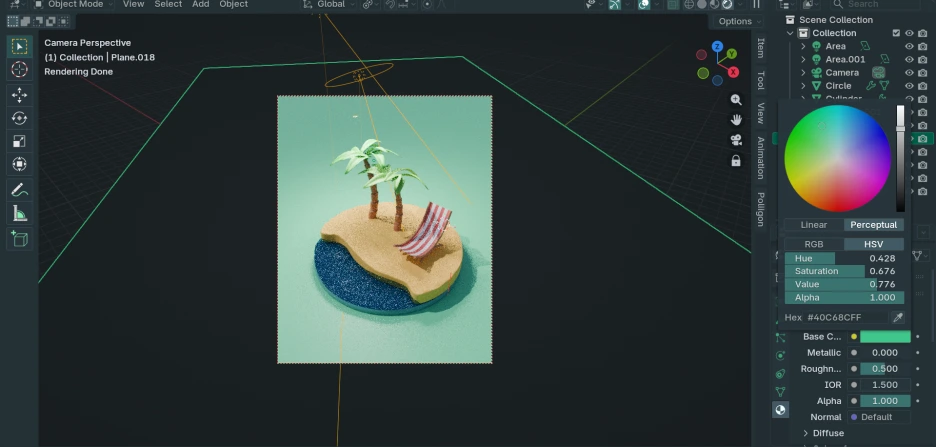
Task: Click the modifier wrench icon beside Circle
Action: coord(871,86)
